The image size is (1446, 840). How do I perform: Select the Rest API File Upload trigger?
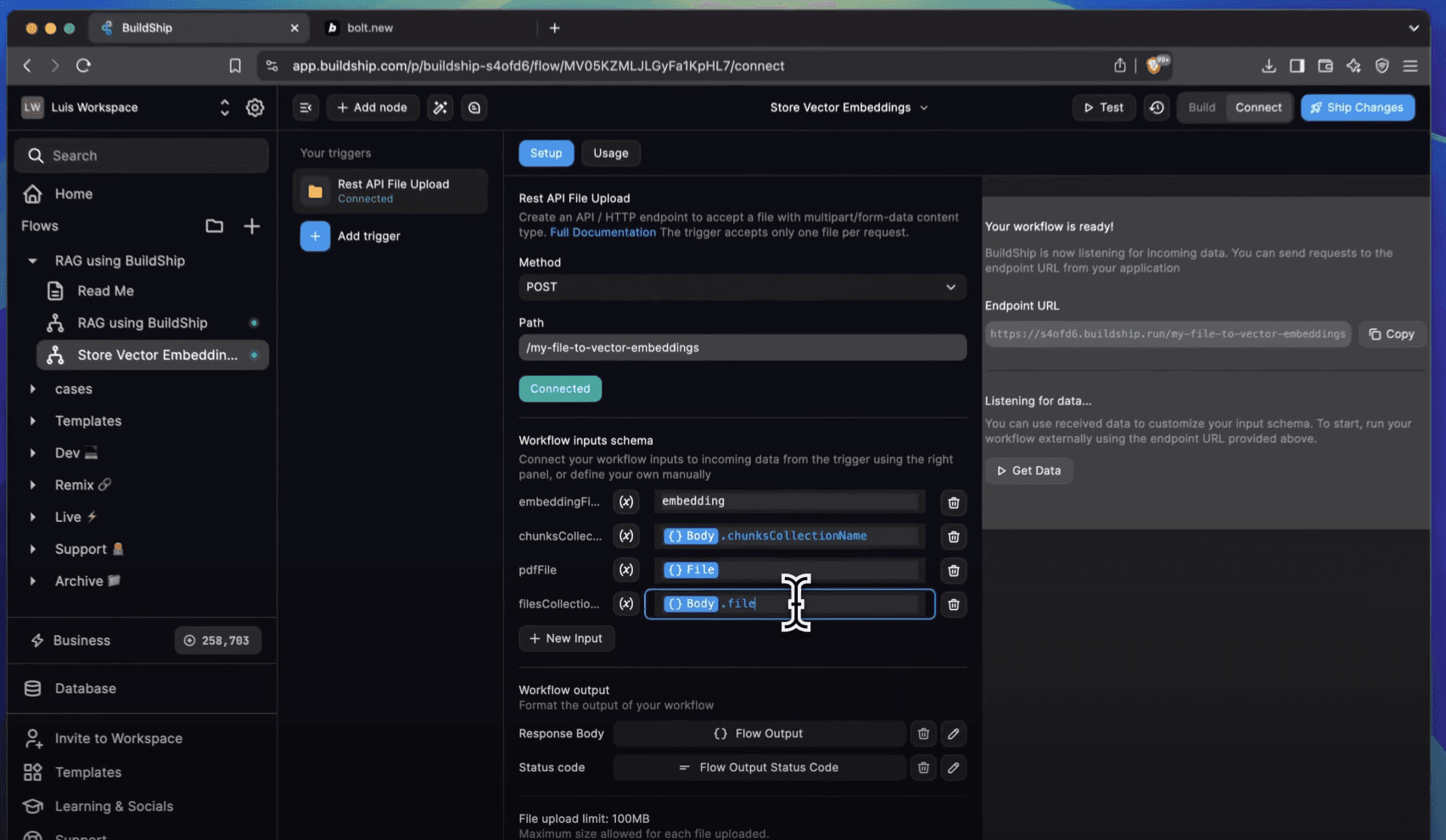390,191
